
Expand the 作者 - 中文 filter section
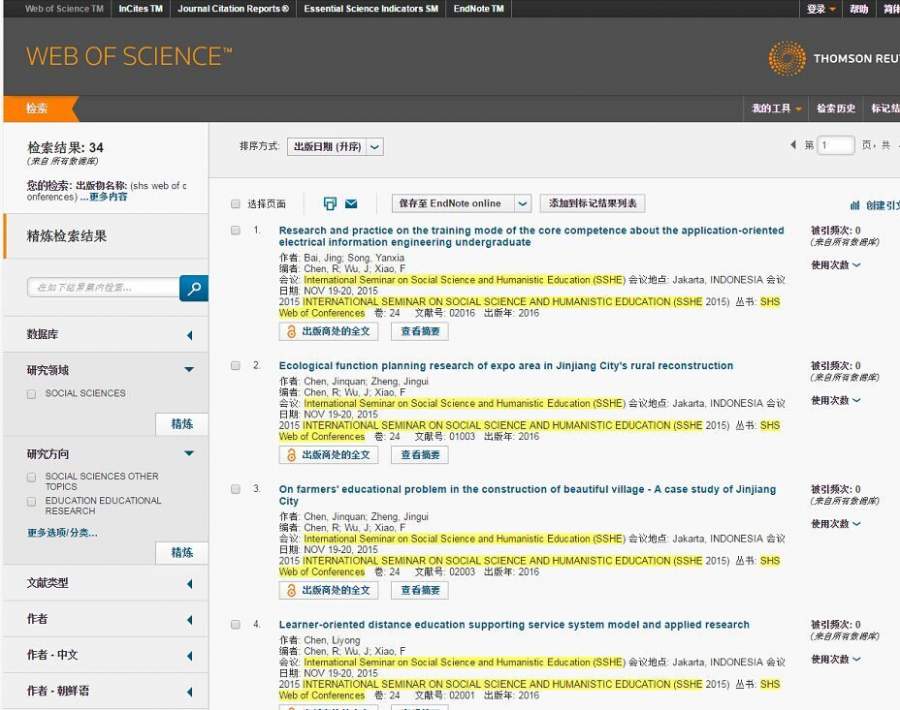point(189,656)
